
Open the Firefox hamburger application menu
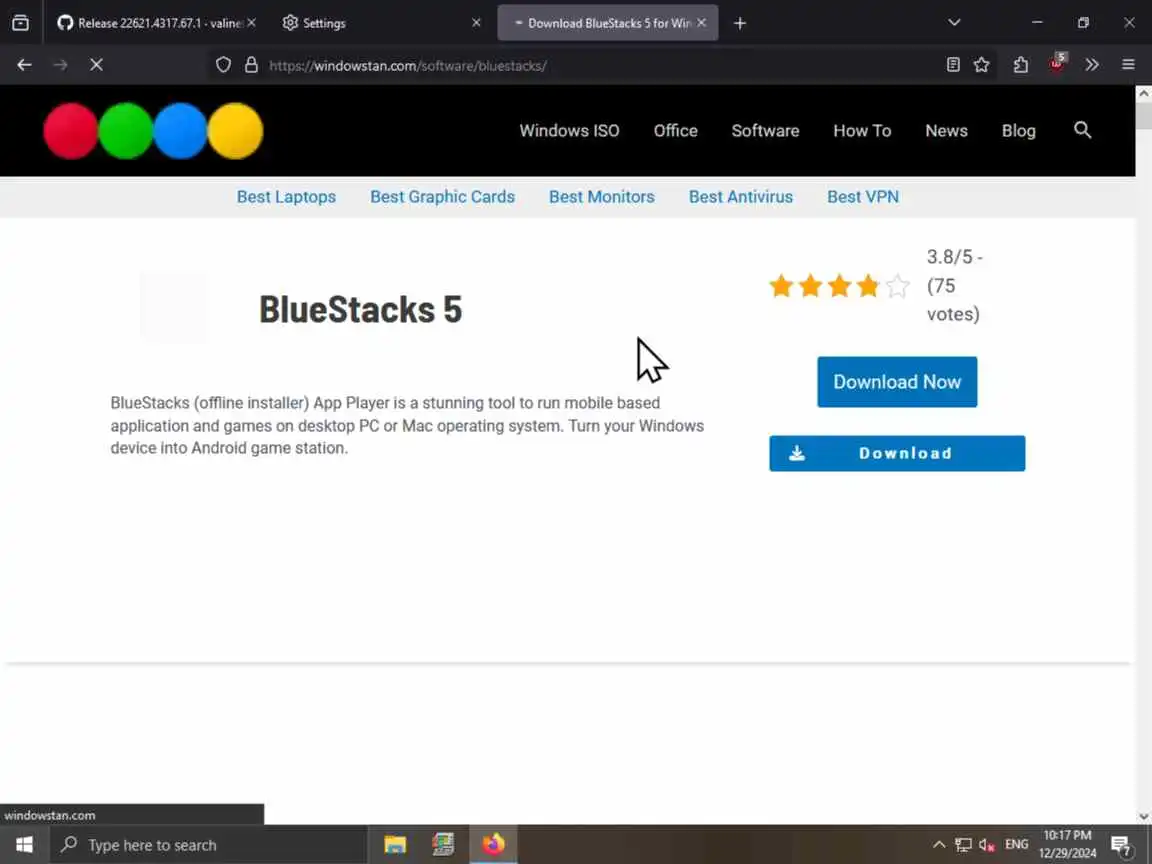point(1128,65)
